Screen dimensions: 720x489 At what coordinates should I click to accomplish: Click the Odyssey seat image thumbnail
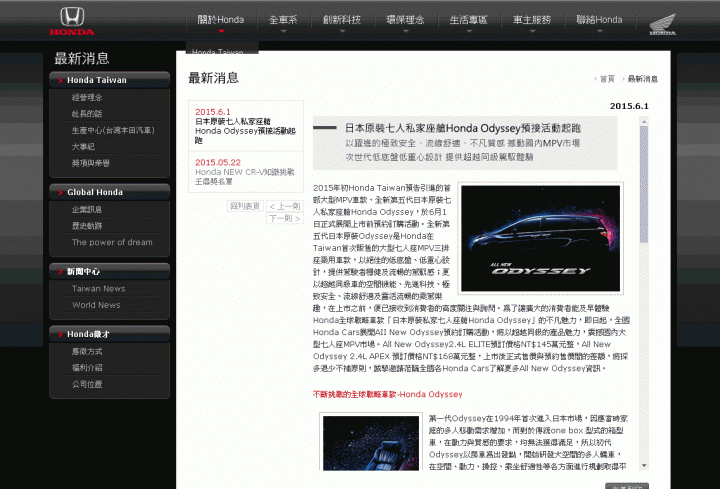(371, 443)
